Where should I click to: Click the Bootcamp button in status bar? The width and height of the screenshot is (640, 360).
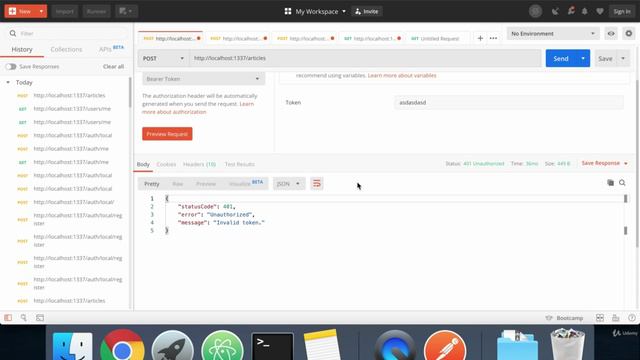564,318
